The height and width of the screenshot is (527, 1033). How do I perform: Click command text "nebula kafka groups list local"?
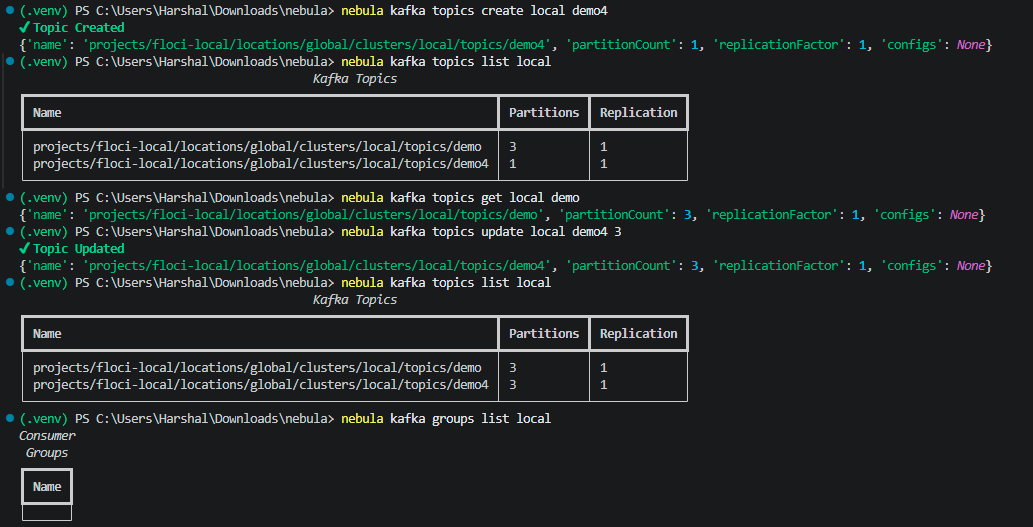pyautogui.click(x=446, y=419)
